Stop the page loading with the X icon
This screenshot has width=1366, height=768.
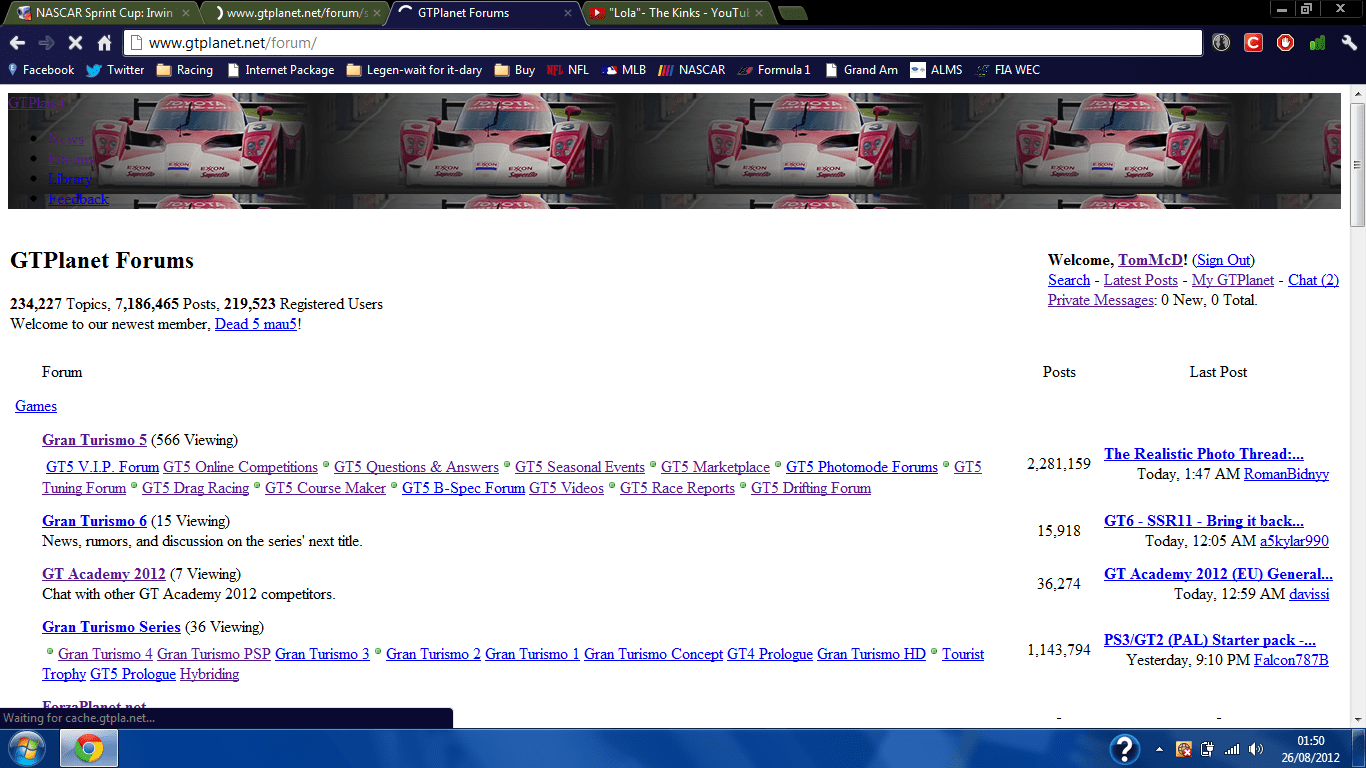coord(75,43)
